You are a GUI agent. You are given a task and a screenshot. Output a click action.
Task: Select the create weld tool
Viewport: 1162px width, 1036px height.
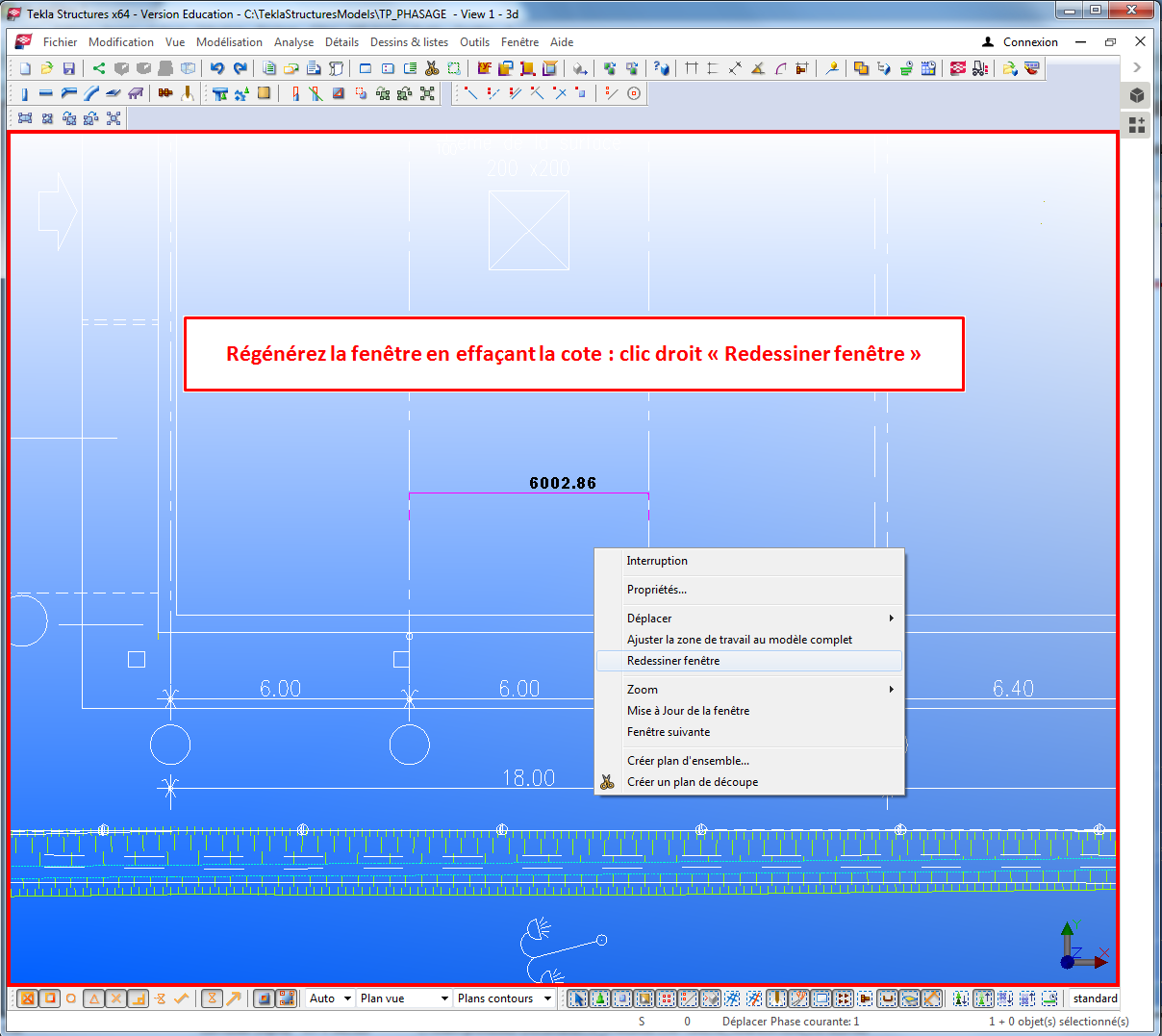coord(188,93)
